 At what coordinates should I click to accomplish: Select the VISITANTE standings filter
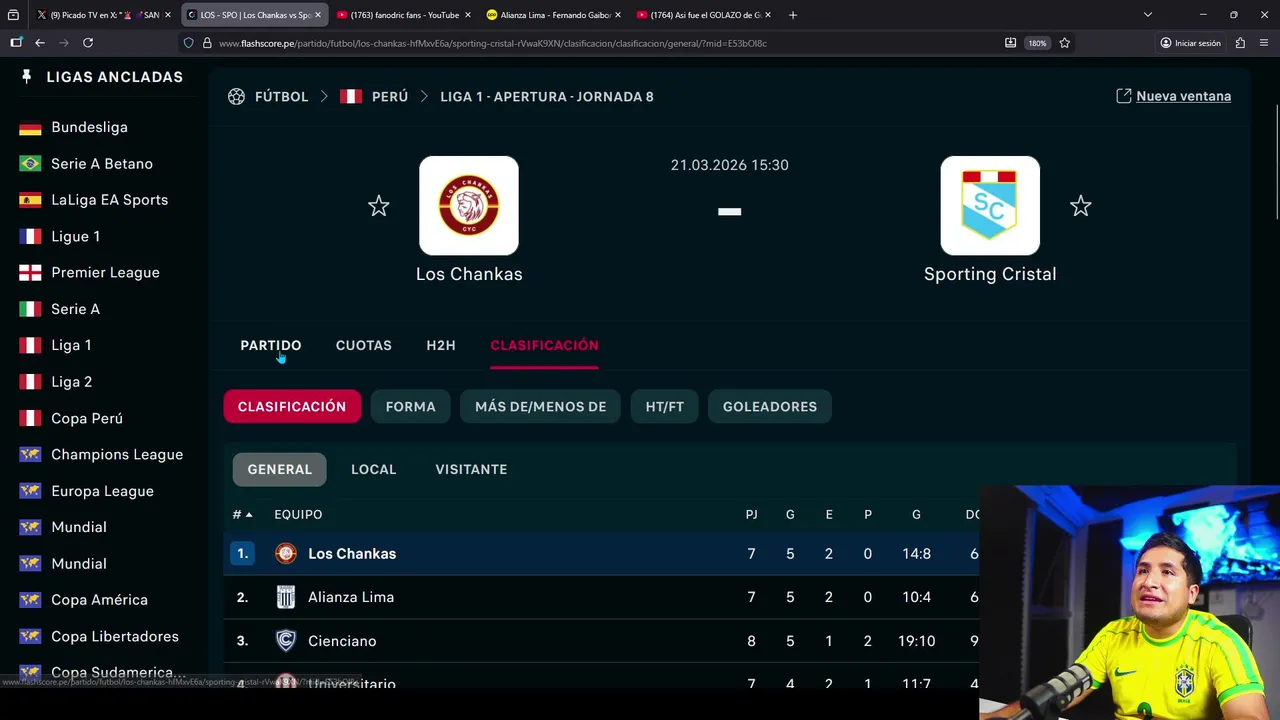pos(471,469)
